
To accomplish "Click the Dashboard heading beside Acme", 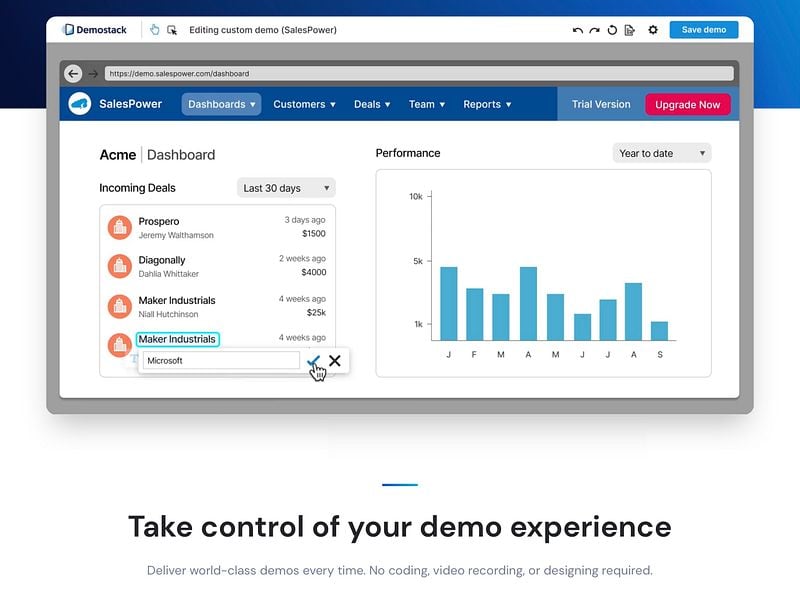I will coord(181,155).
